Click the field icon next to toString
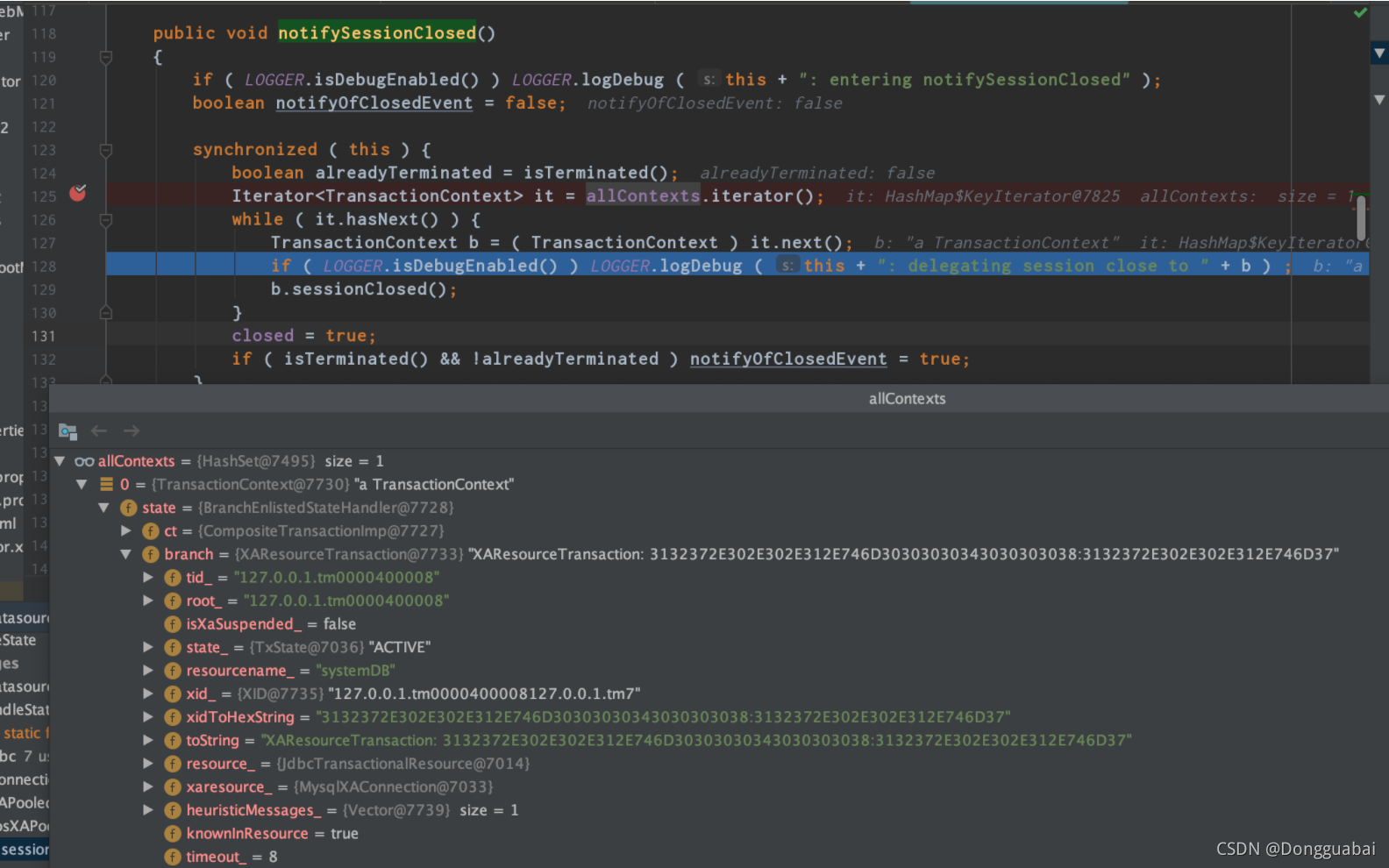The height and width of the screenshot is (868, 1389). click(173, 740)
